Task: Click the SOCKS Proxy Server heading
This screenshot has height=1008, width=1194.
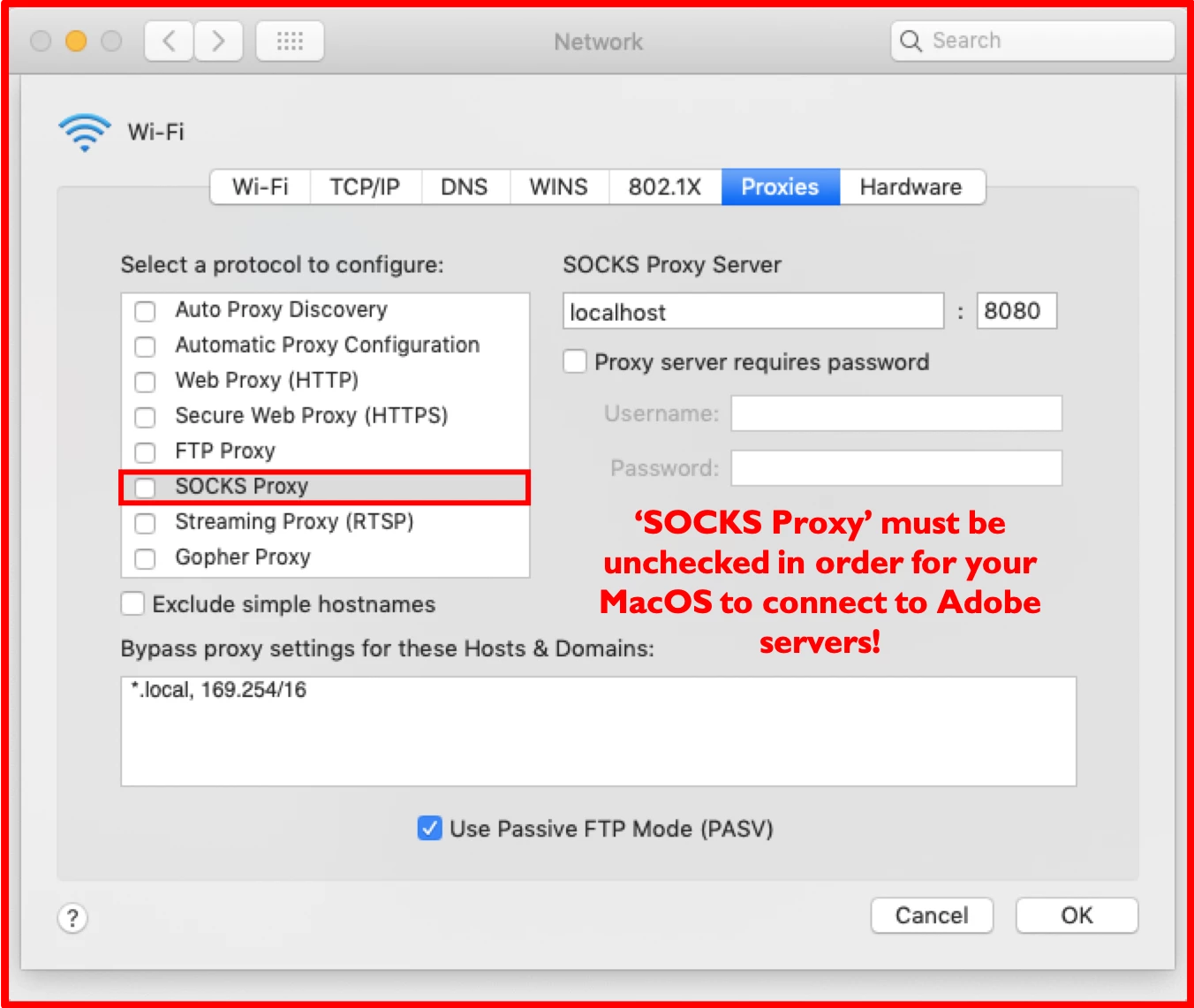Action: [x=672, y=265]
